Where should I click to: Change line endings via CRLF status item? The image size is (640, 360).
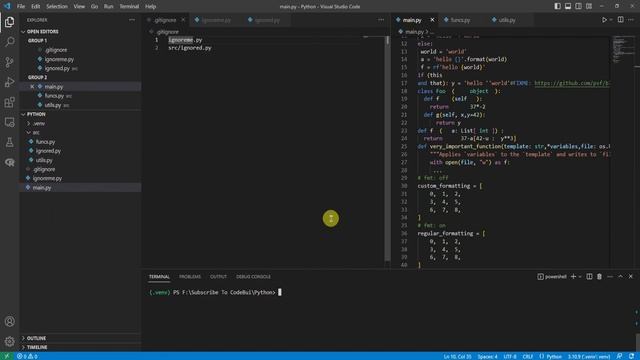click(x=527, y=356)
